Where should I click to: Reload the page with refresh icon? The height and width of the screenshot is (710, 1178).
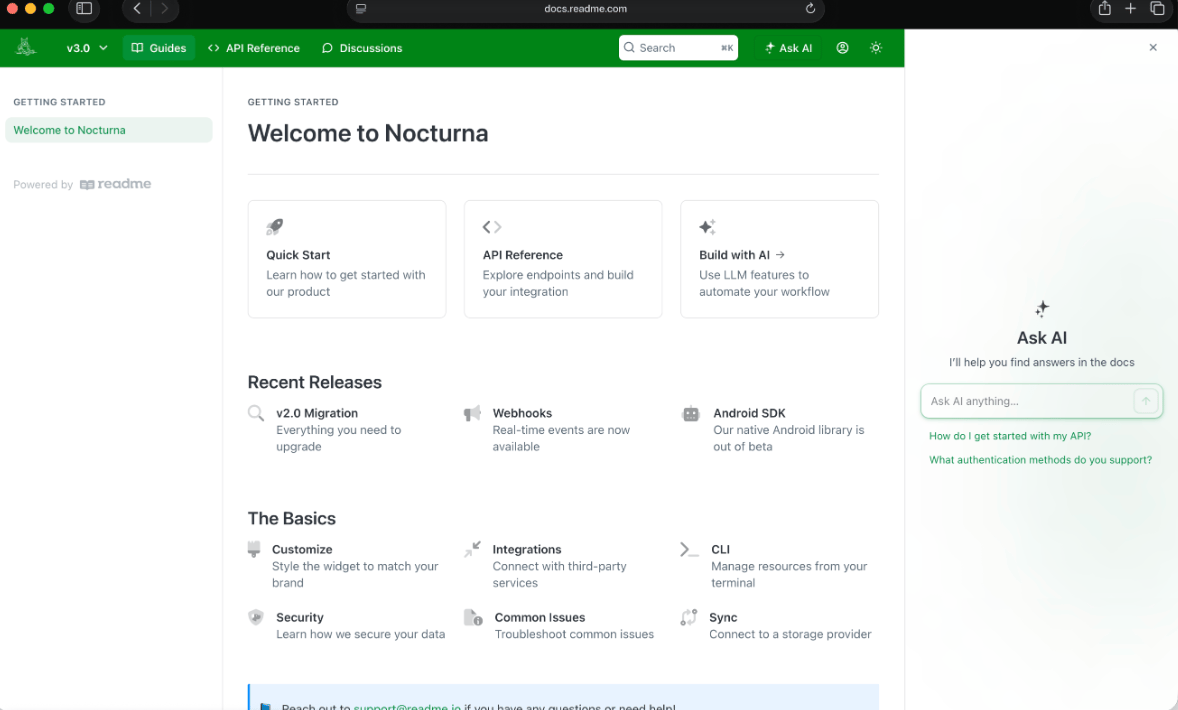pos(810,8)
